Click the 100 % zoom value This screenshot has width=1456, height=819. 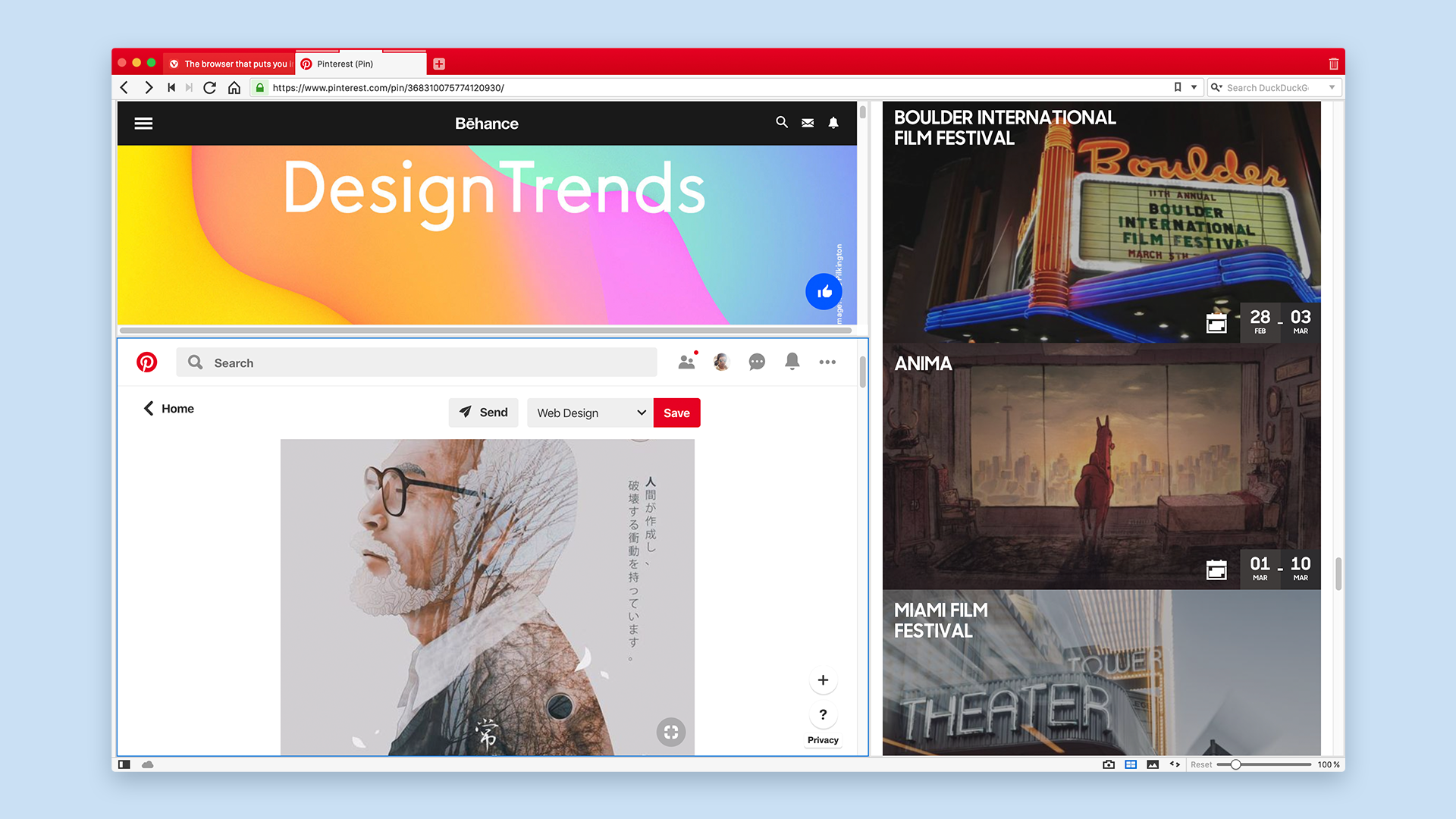tap(1328, 764)
